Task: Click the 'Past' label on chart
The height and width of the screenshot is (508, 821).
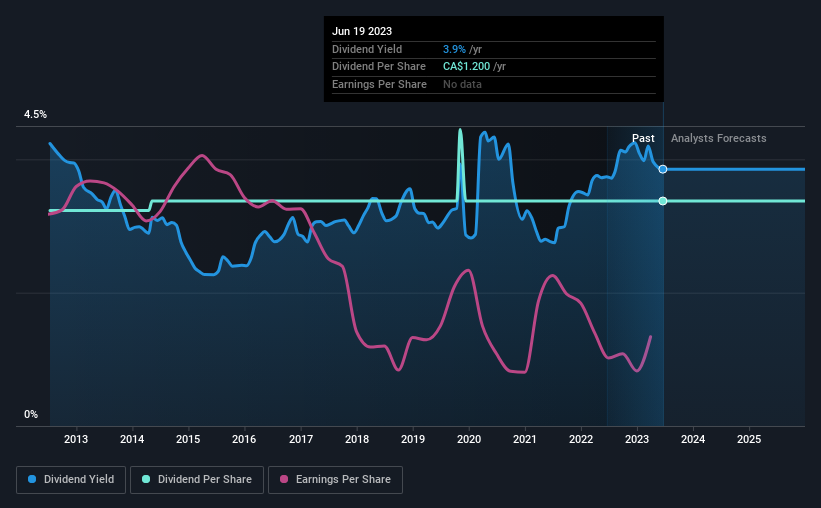Action: tap(643, 138)
